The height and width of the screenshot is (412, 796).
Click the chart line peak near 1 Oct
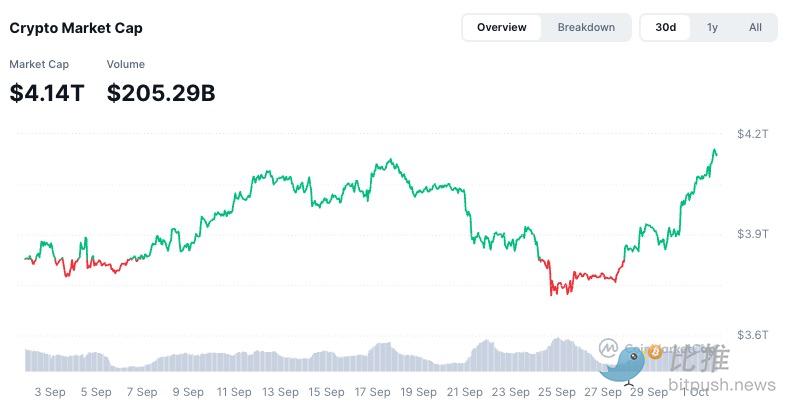714,151
